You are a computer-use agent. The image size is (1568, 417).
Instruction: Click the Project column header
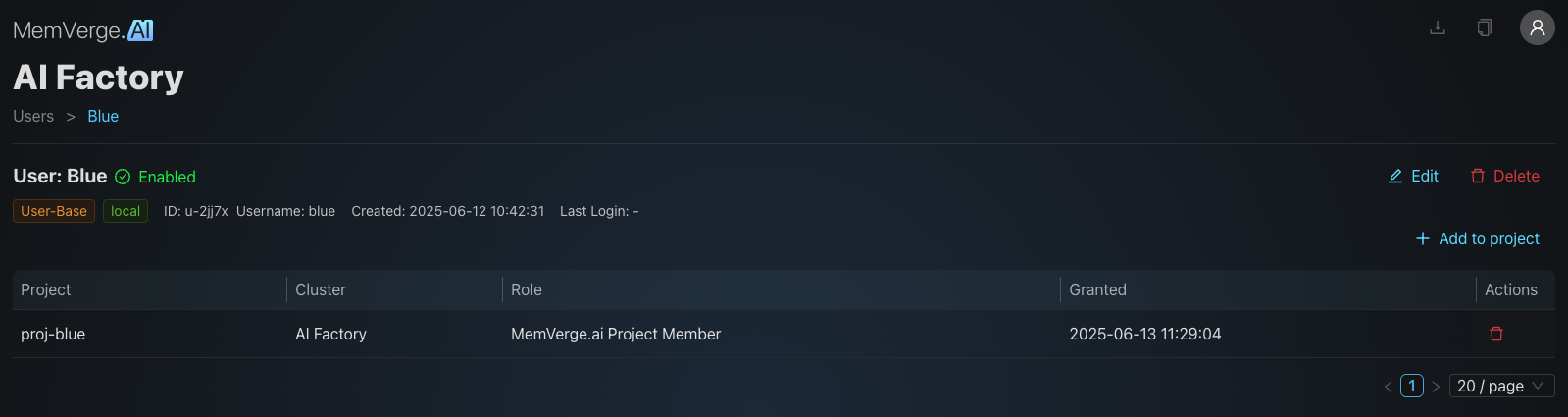click(x=46, y=289)
